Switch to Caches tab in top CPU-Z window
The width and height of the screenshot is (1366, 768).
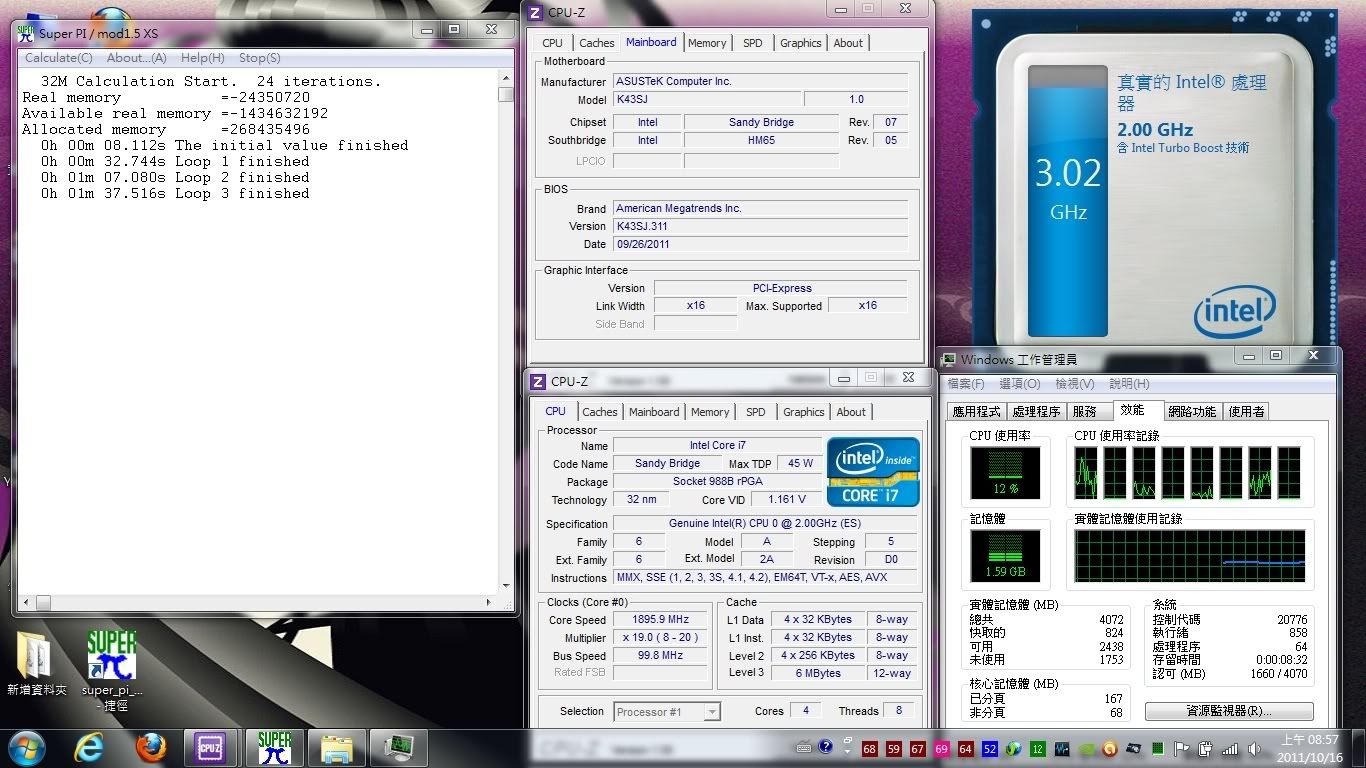pos(597,43)
